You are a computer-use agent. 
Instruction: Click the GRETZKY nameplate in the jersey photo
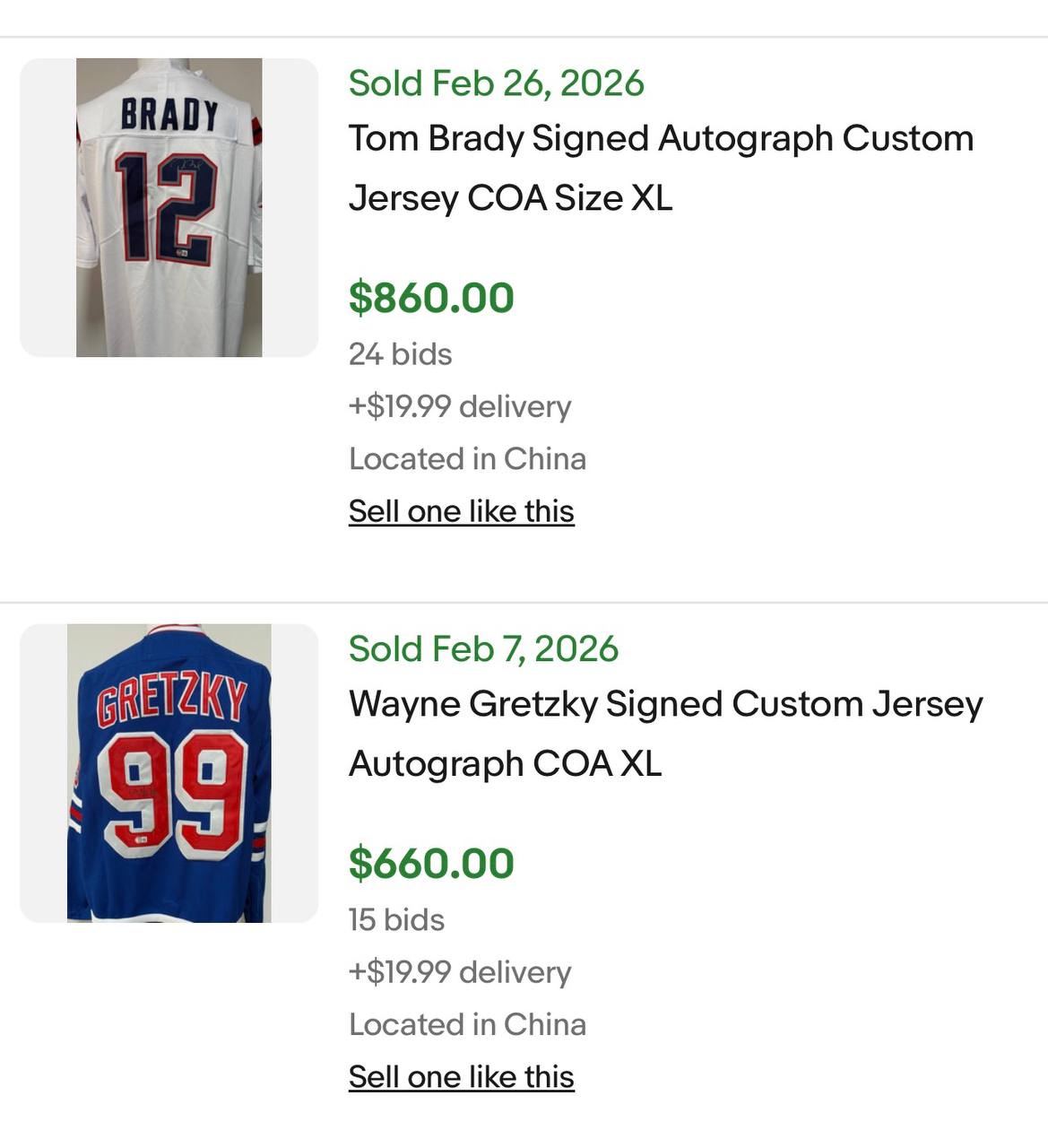(170, 700)
